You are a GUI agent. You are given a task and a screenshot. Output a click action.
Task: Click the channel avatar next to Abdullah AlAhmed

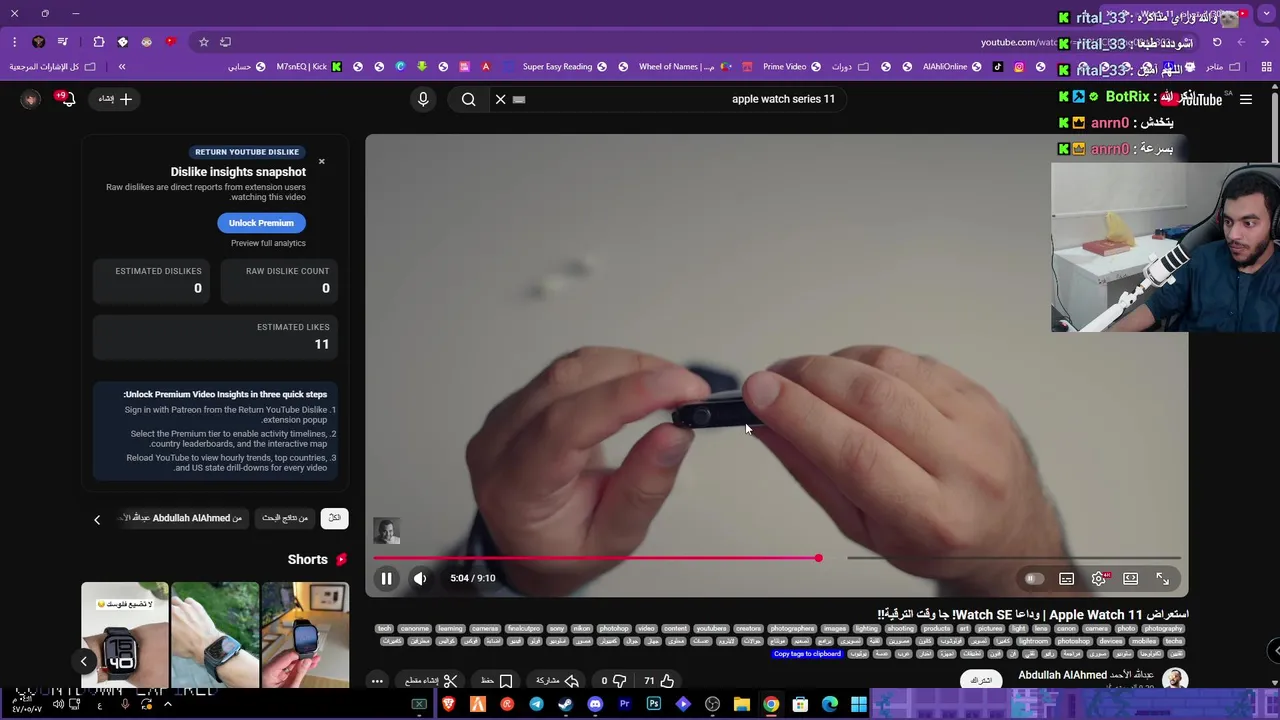(x=1175, y=680)
